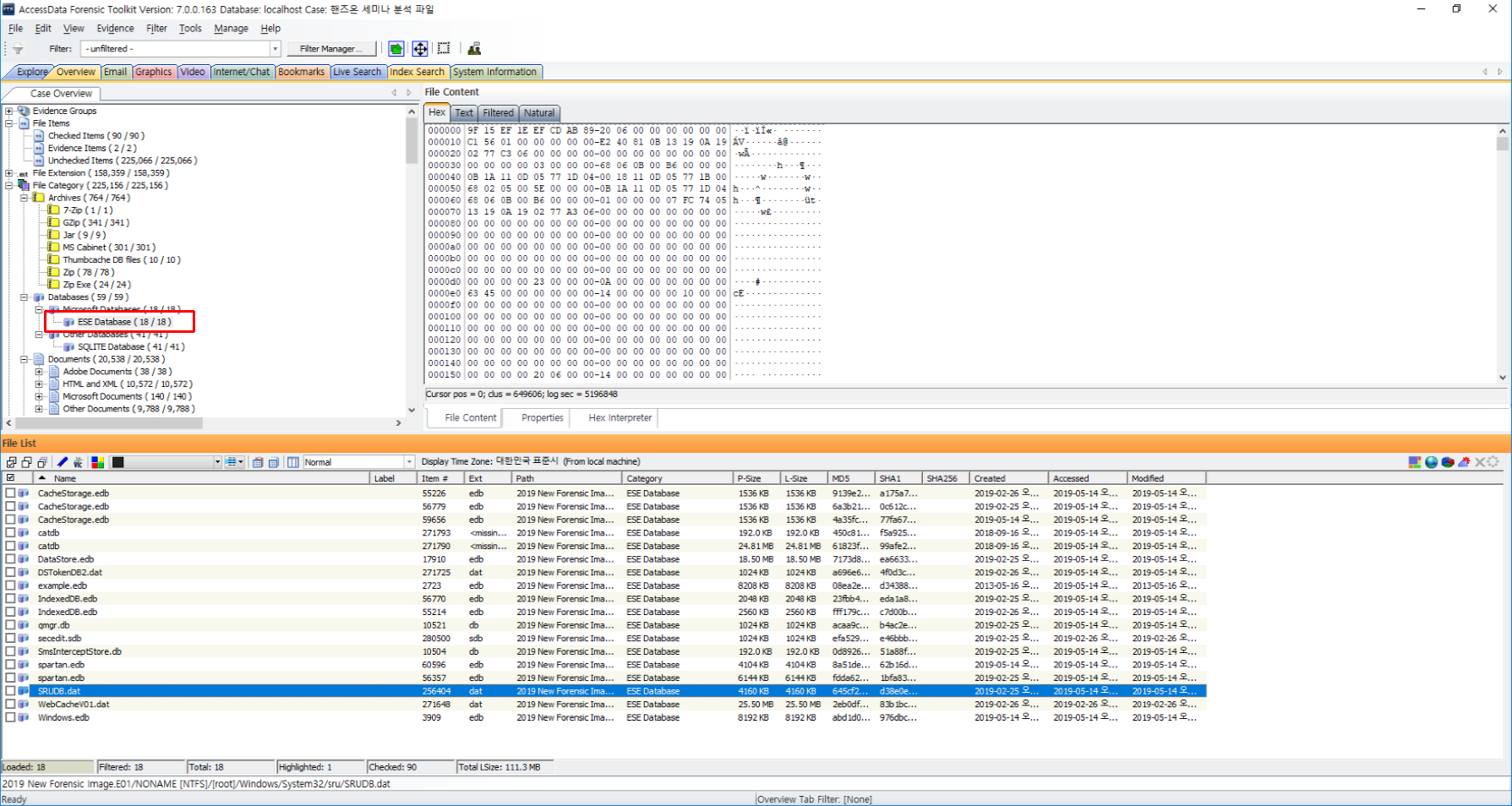Image resolution: width=1512 pixels, height=806 pixels.
Task: Expand the Adobe Documents tree node
Action: pyautogui.click(x=39, y=372)
